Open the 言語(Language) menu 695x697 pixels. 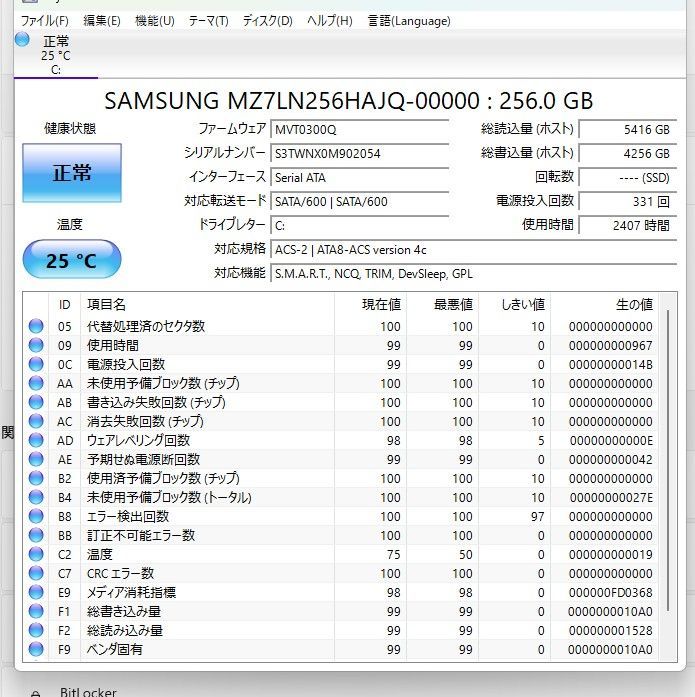[x=409, y=21]
